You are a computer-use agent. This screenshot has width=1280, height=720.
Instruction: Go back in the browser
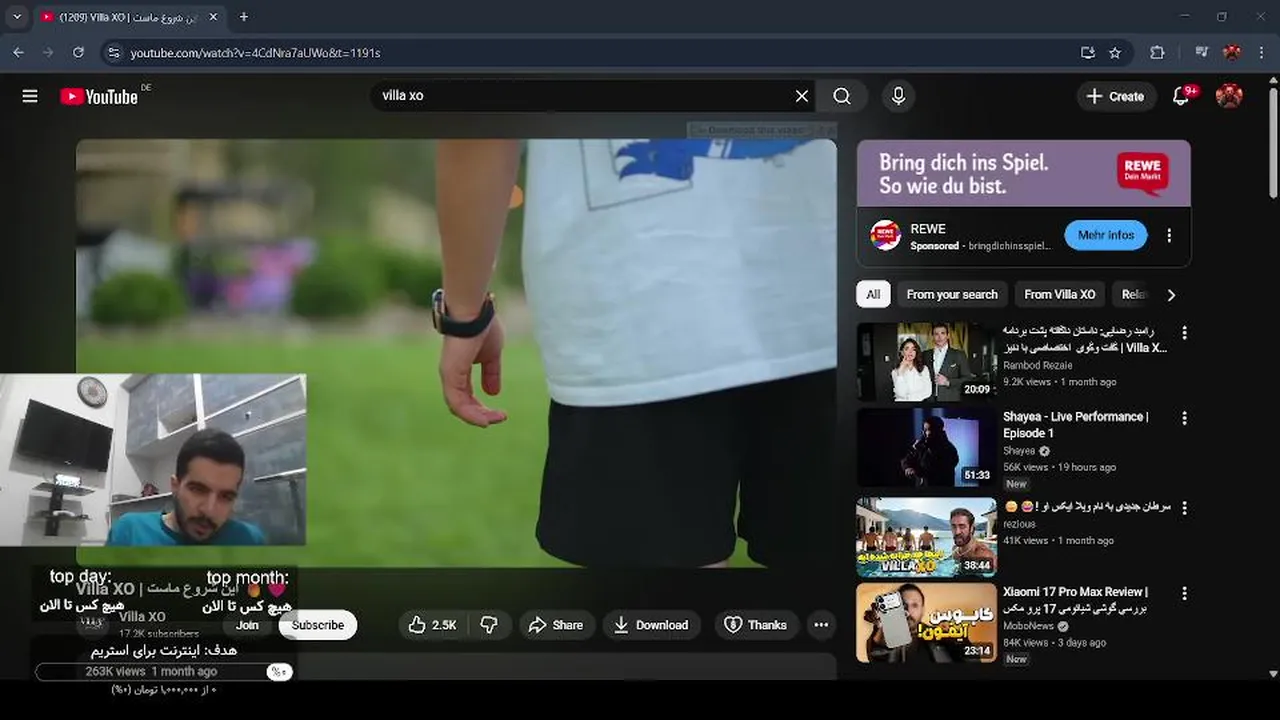pyautogui.click(x=18, y=53)
